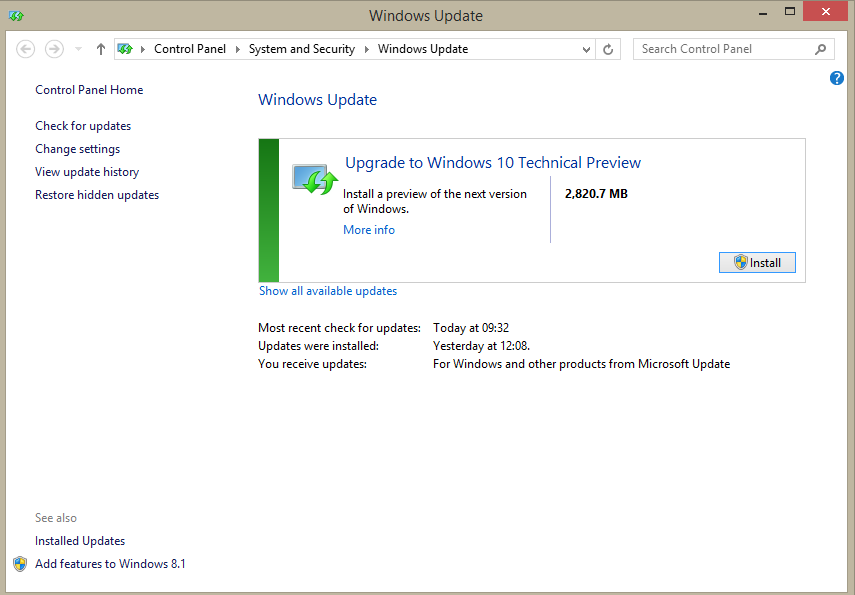Open the More info link
855x595 pixels.
tap(369, 230)
